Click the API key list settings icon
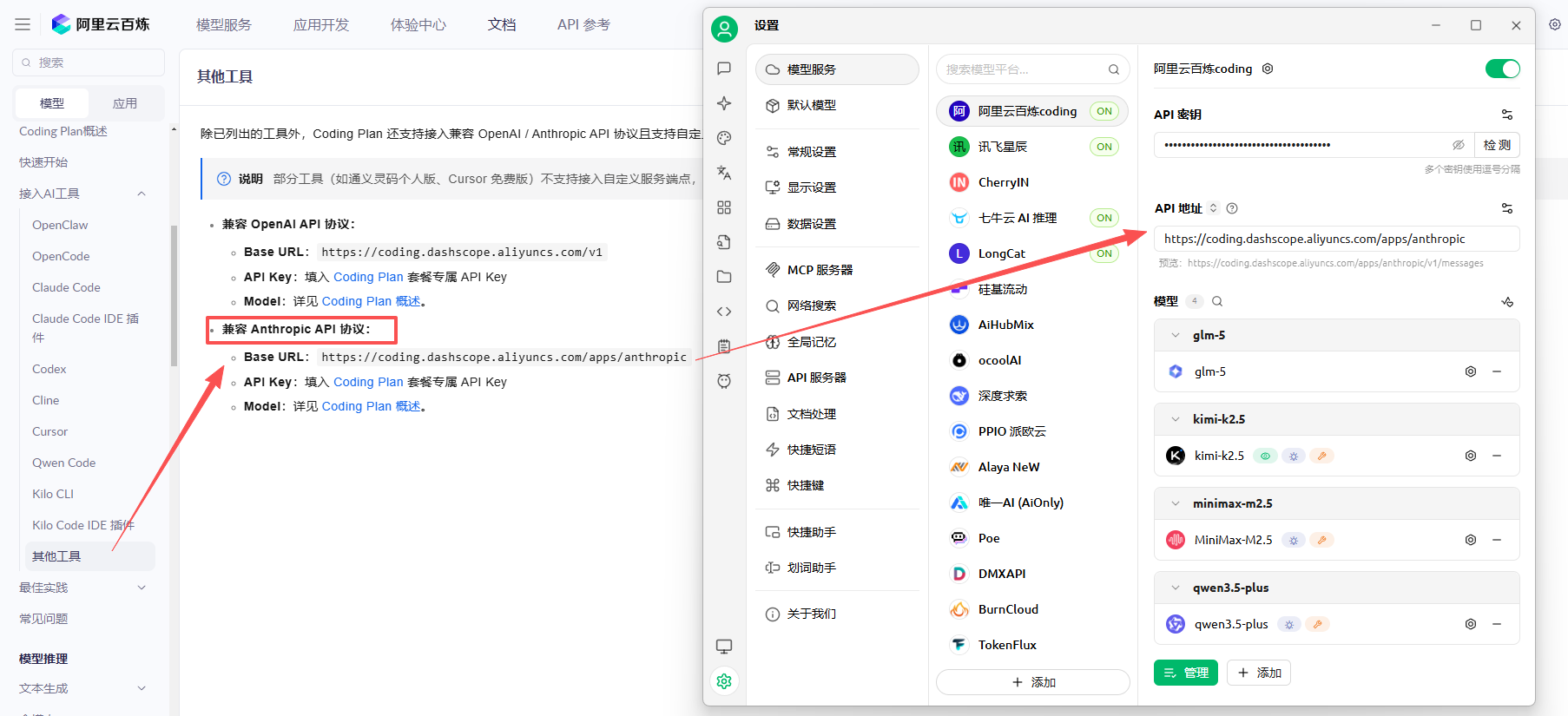Screen dimensions: 1568x716 click(1507, 115)
